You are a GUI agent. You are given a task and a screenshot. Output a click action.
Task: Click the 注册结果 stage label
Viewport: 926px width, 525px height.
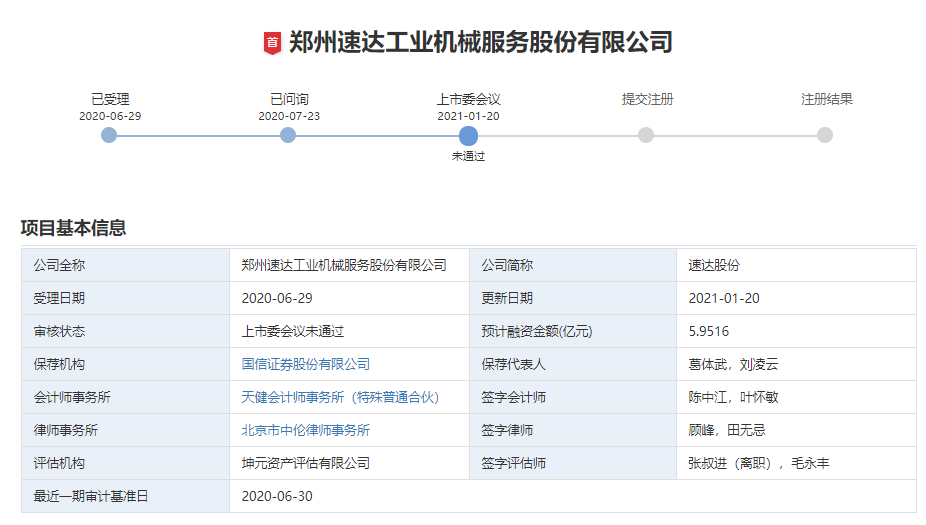coord(827,99)
